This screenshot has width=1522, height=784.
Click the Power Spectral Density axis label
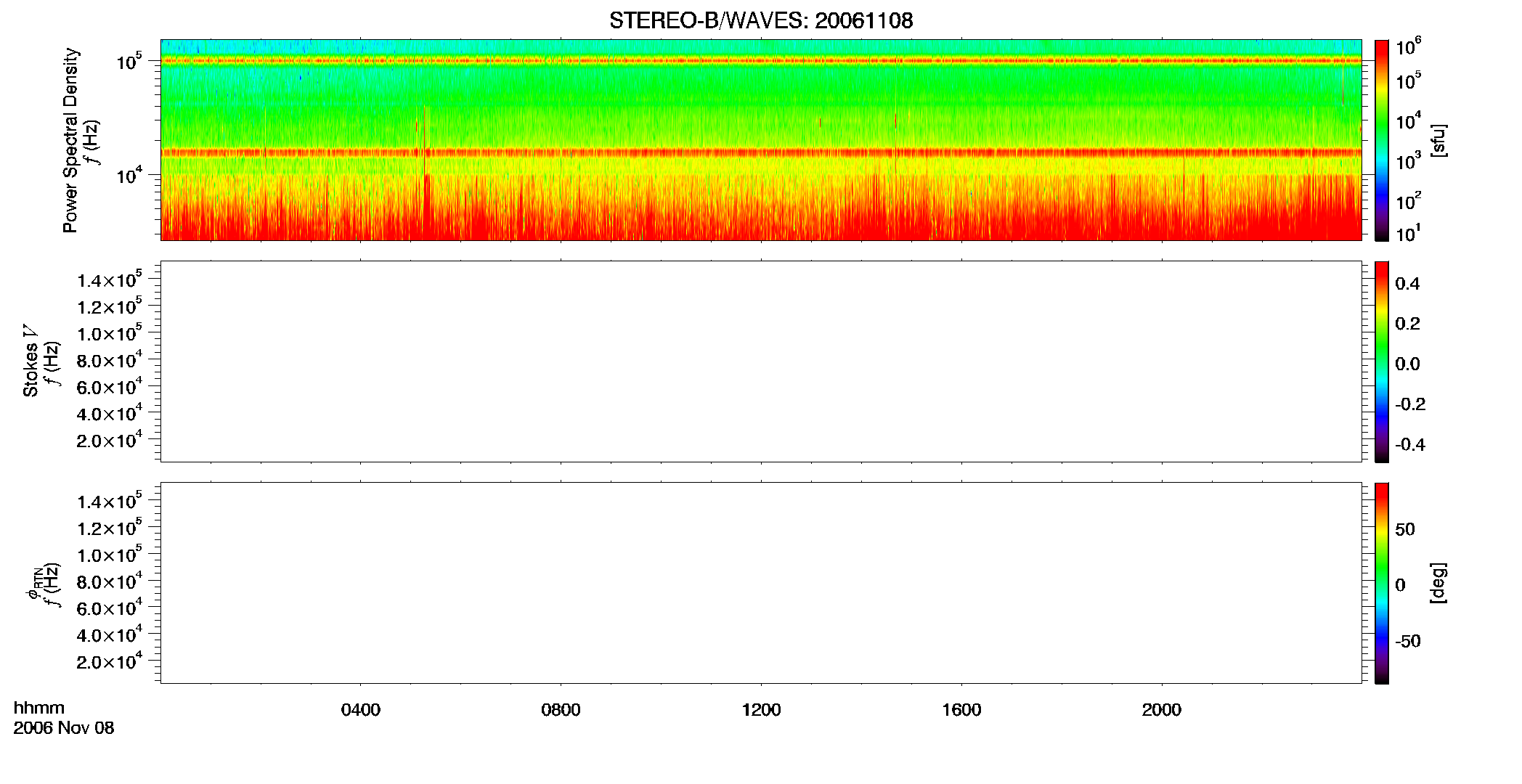(x=70, y=140)
